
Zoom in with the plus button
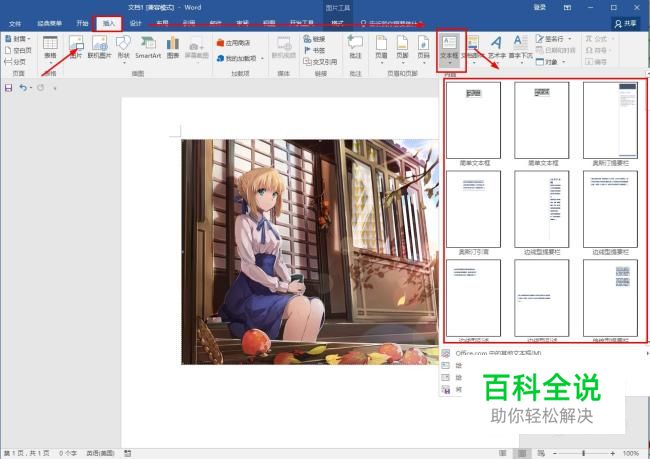612,453
